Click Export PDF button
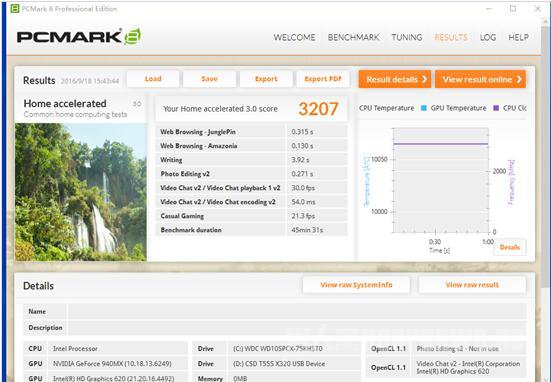 pos(323,79)
